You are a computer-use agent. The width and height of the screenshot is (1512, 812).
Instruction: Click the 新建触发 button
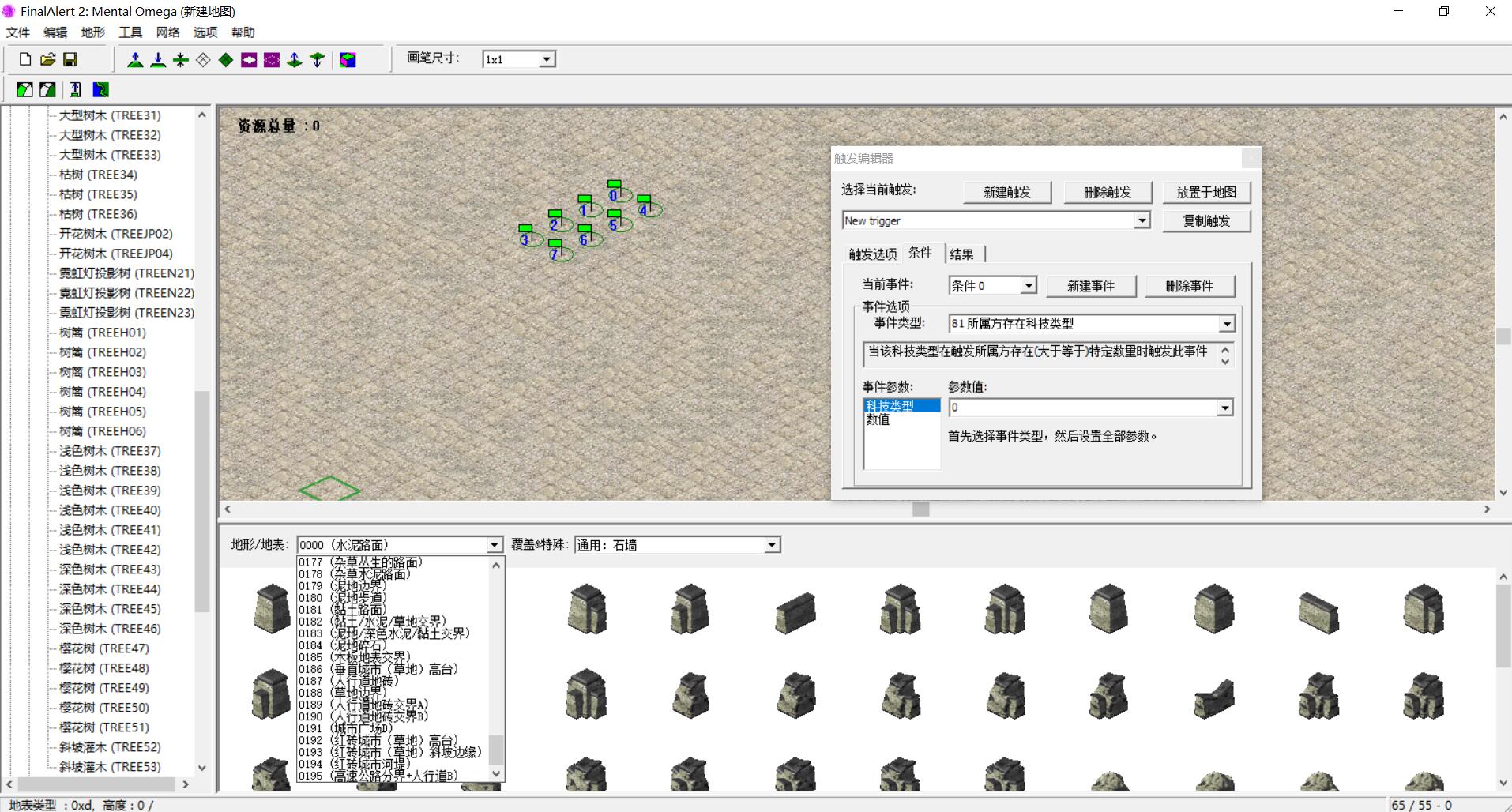point(1007,192)
